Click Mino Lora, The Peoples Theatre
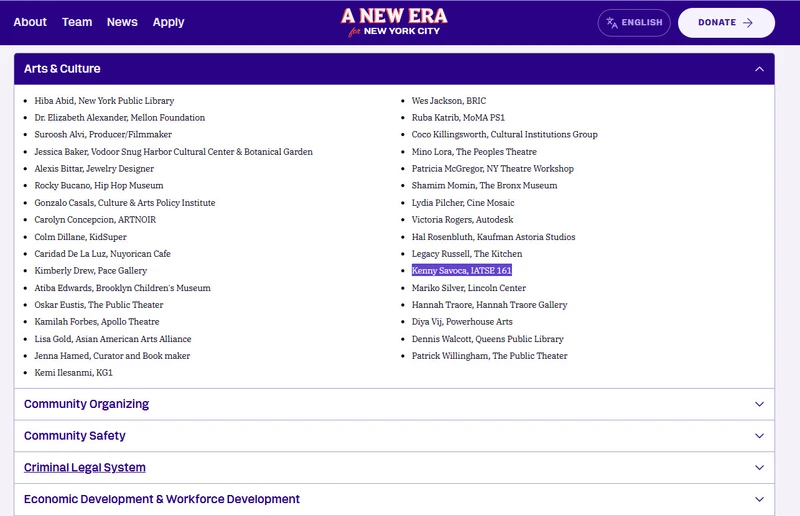This screenshot has width=800, height=516. 474,152
